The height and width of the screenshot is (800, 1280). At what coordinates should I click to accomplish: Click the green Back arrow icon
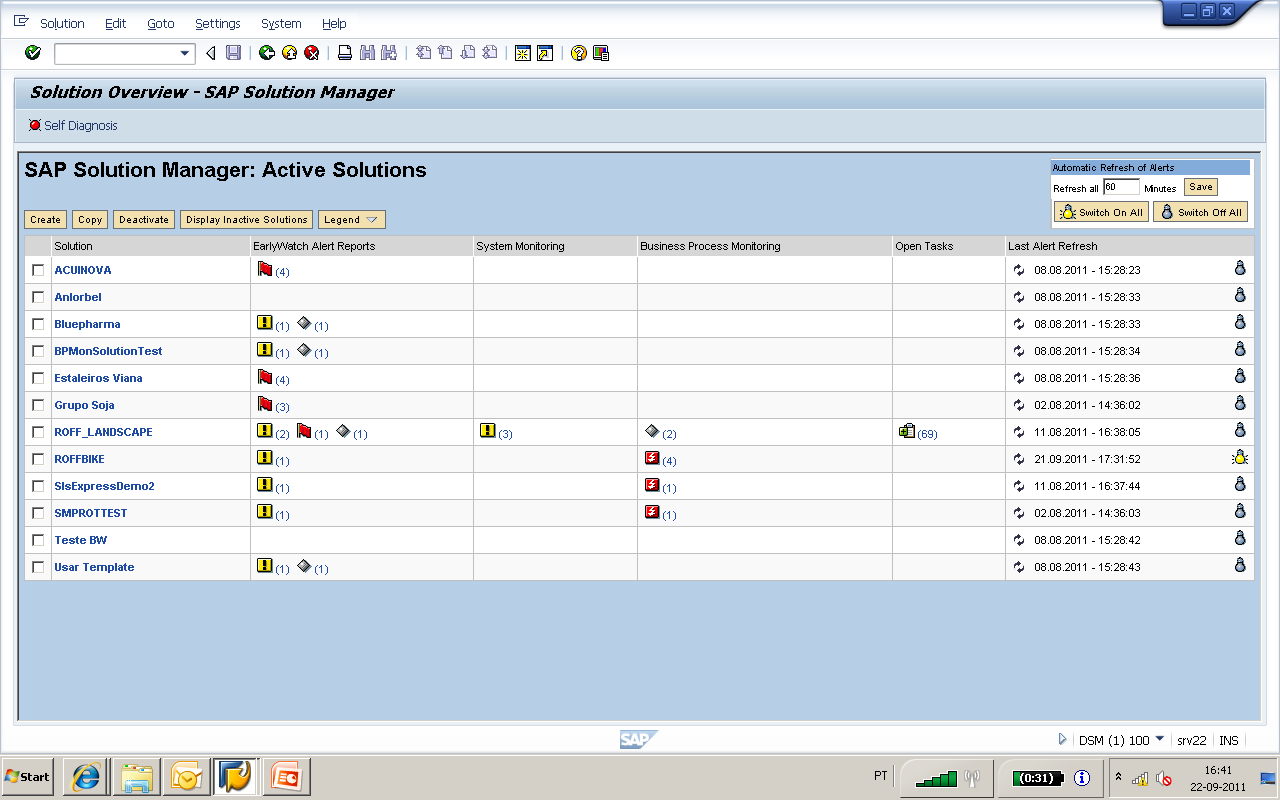(267, 53)
